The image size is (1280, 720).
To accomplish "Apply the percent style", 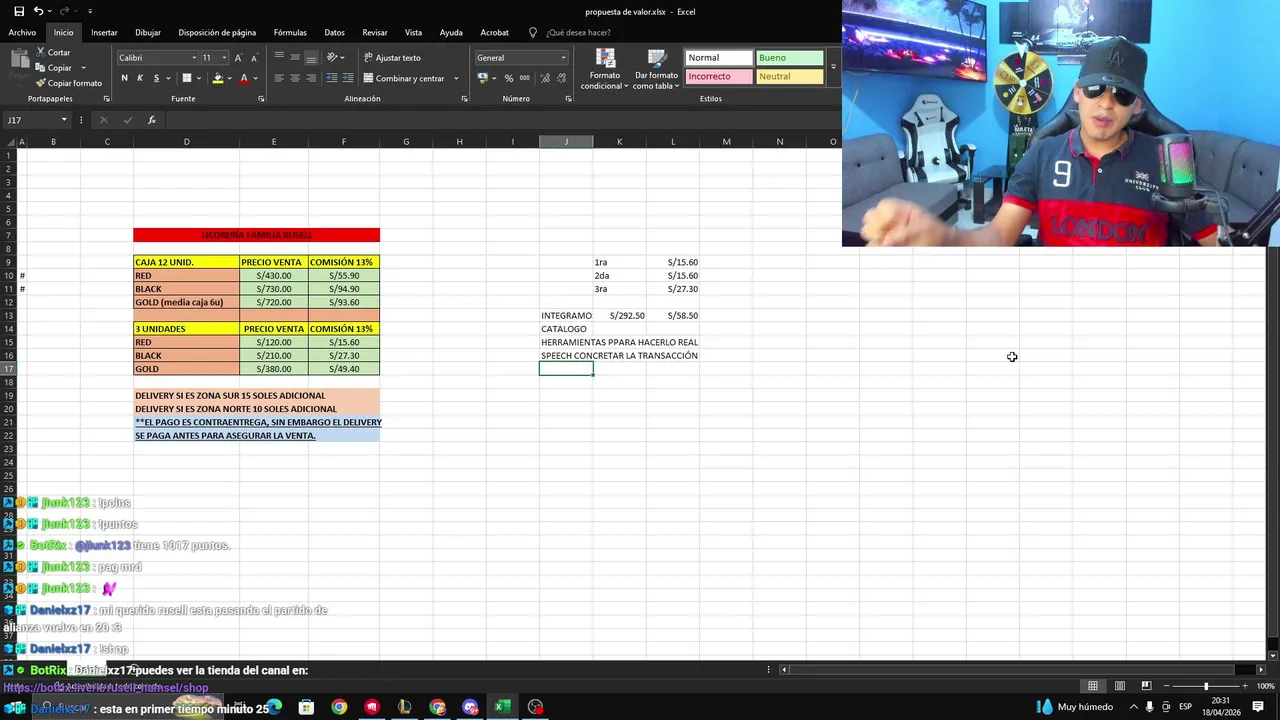I will 509,78.
